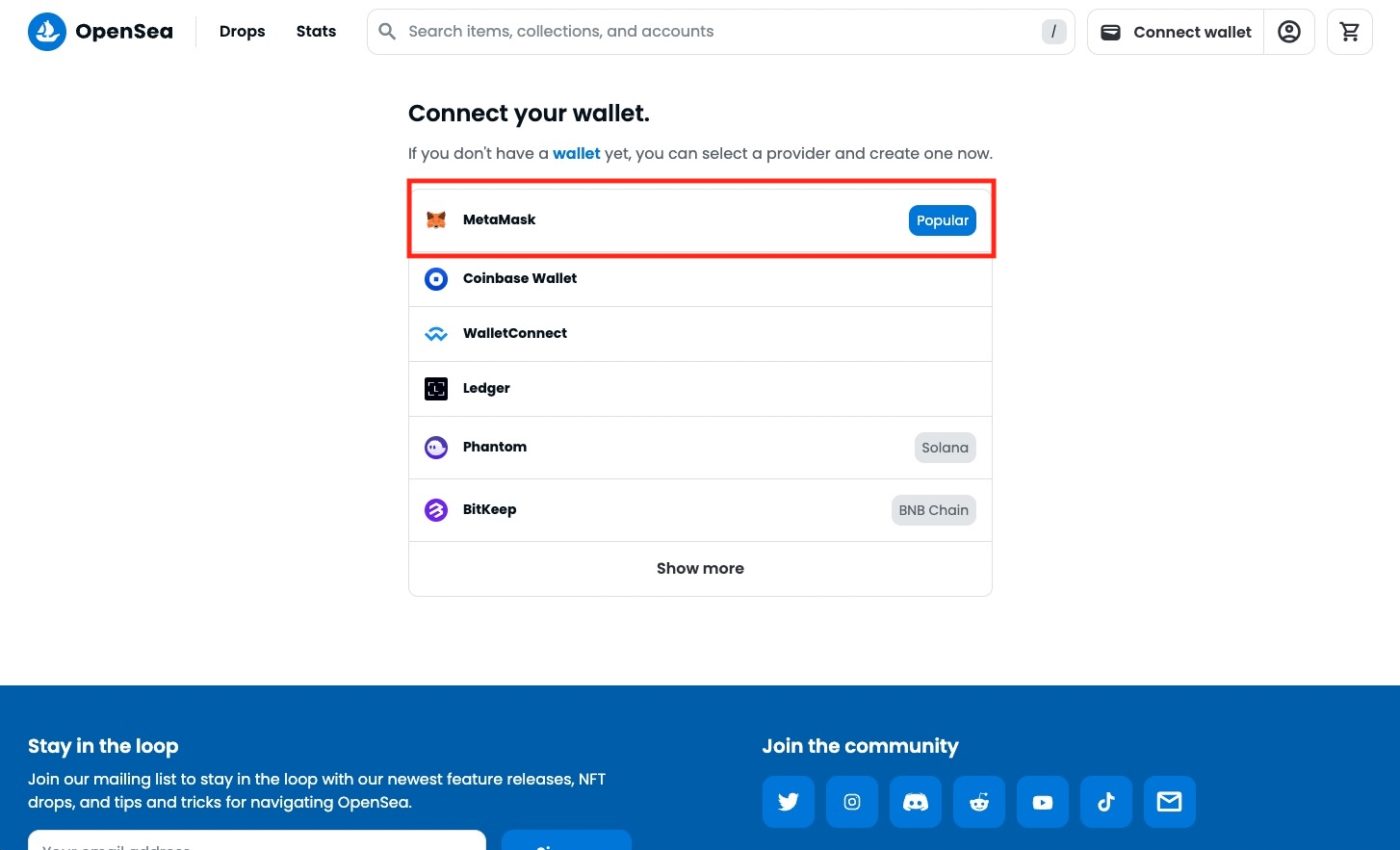Follow the blue wallet link
This screenshot has height=850, width=1400.
coord(577,154)
